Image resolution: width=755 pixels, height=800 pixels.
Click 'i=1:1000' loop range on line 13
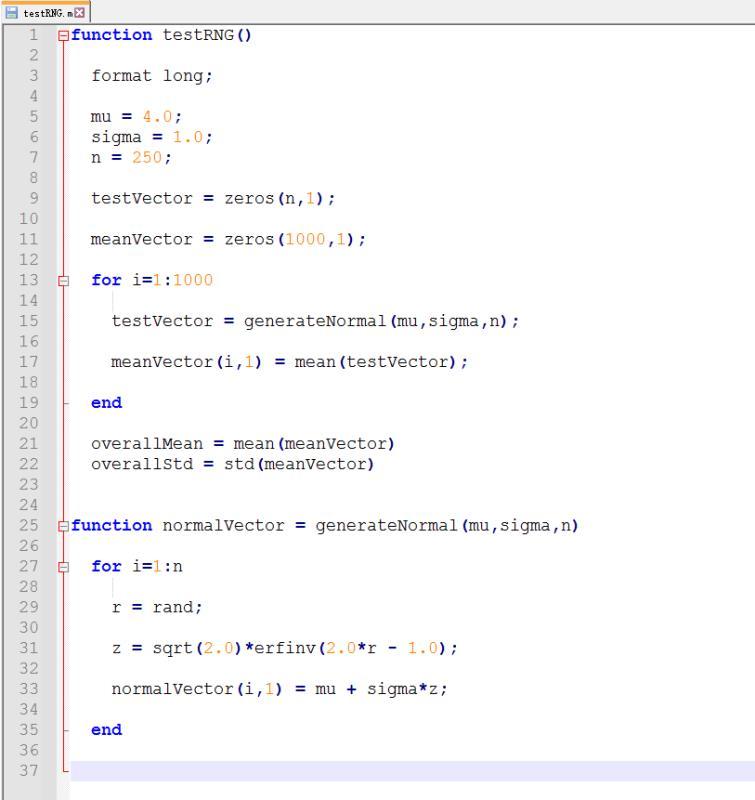[172, 280]
